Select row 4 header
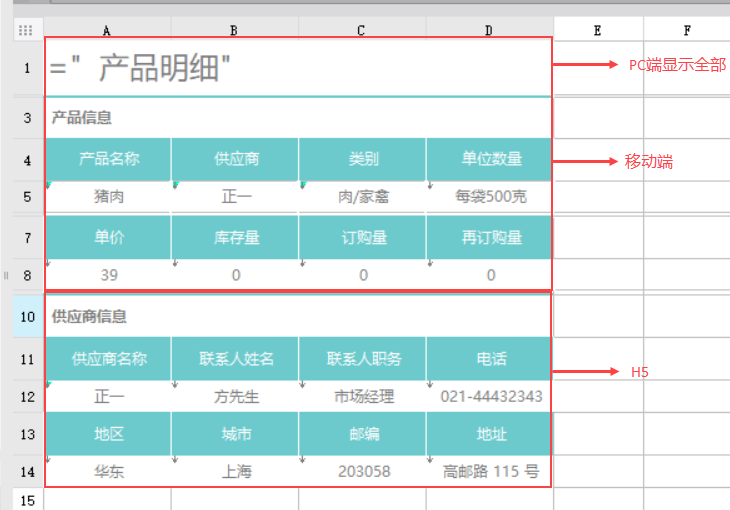The height and width of the screenshot is (510, 730). pos(27,160)
